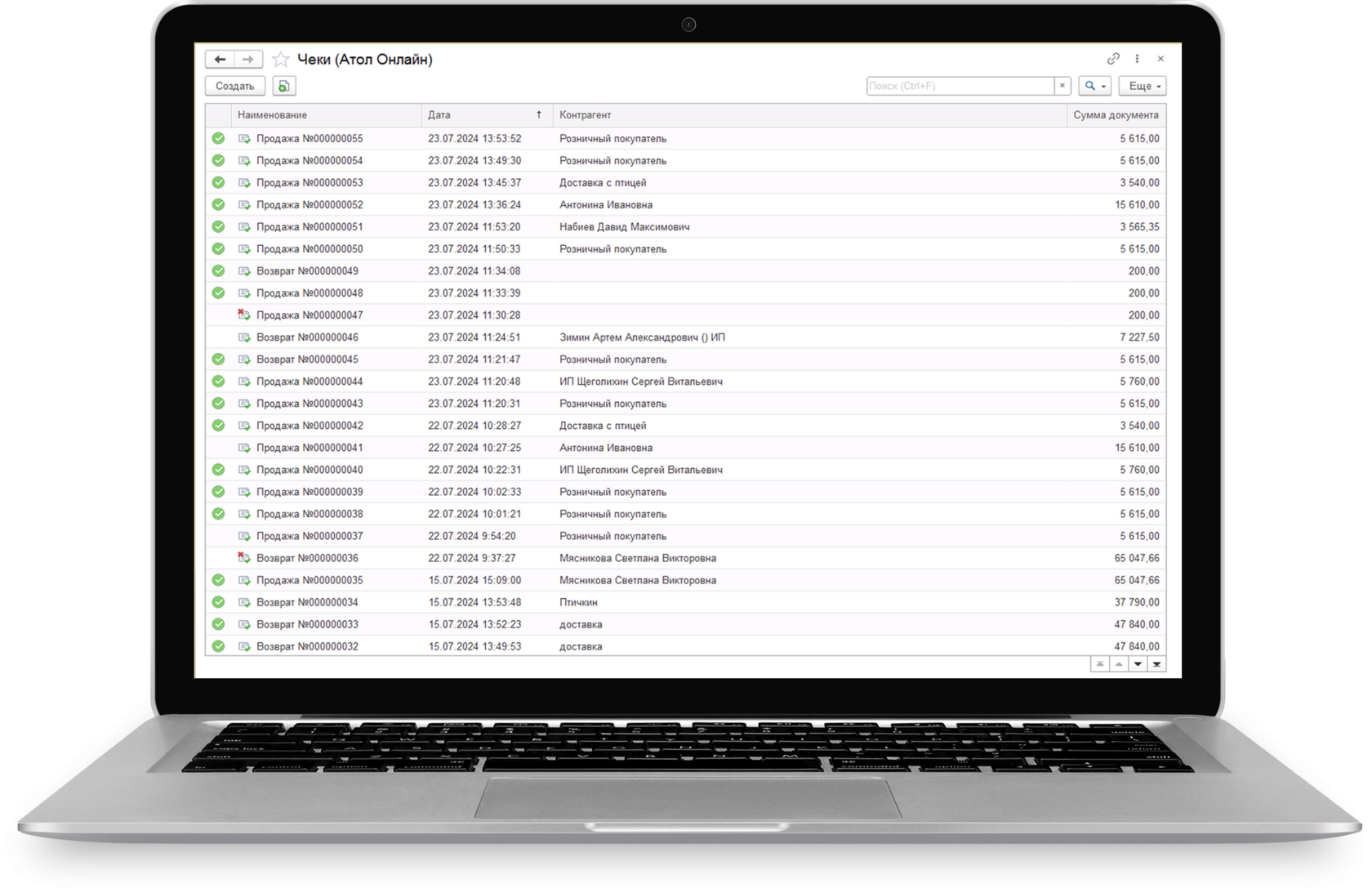1372x893 pixels.
Task: Sort by the Сумма документа column header
Action: pos(1116,115)
